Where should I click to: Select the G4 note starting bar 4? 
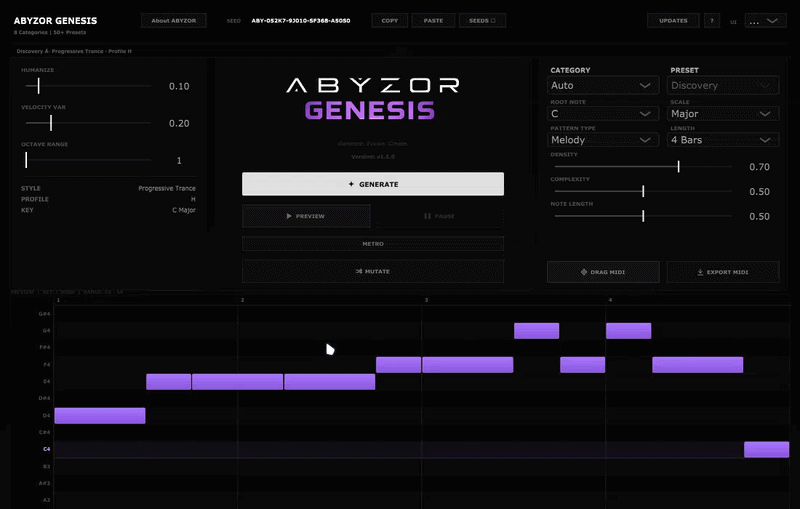(629, 330)
